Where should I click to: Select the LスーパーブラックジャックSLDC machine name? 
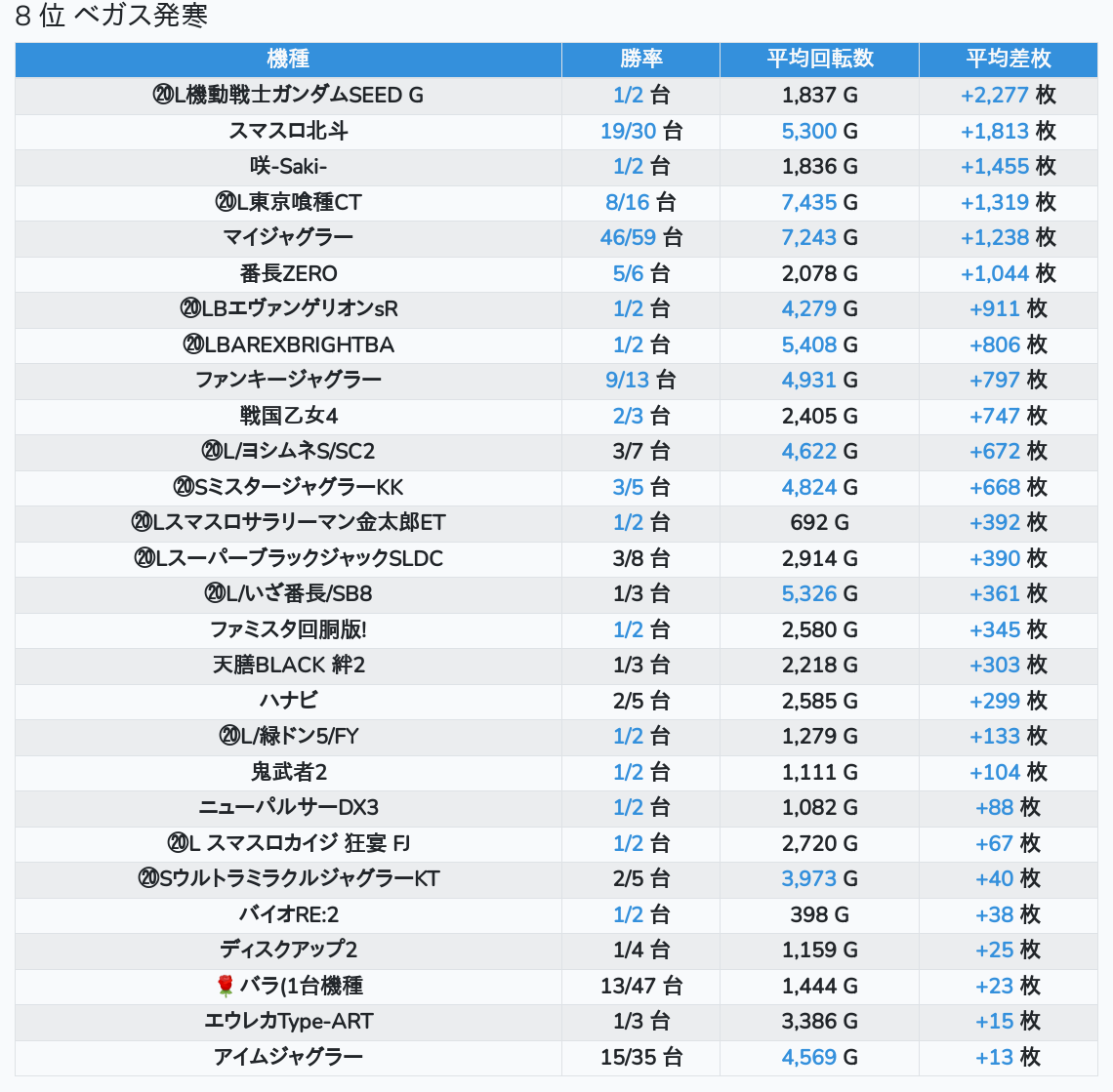(x=288, y=558)
